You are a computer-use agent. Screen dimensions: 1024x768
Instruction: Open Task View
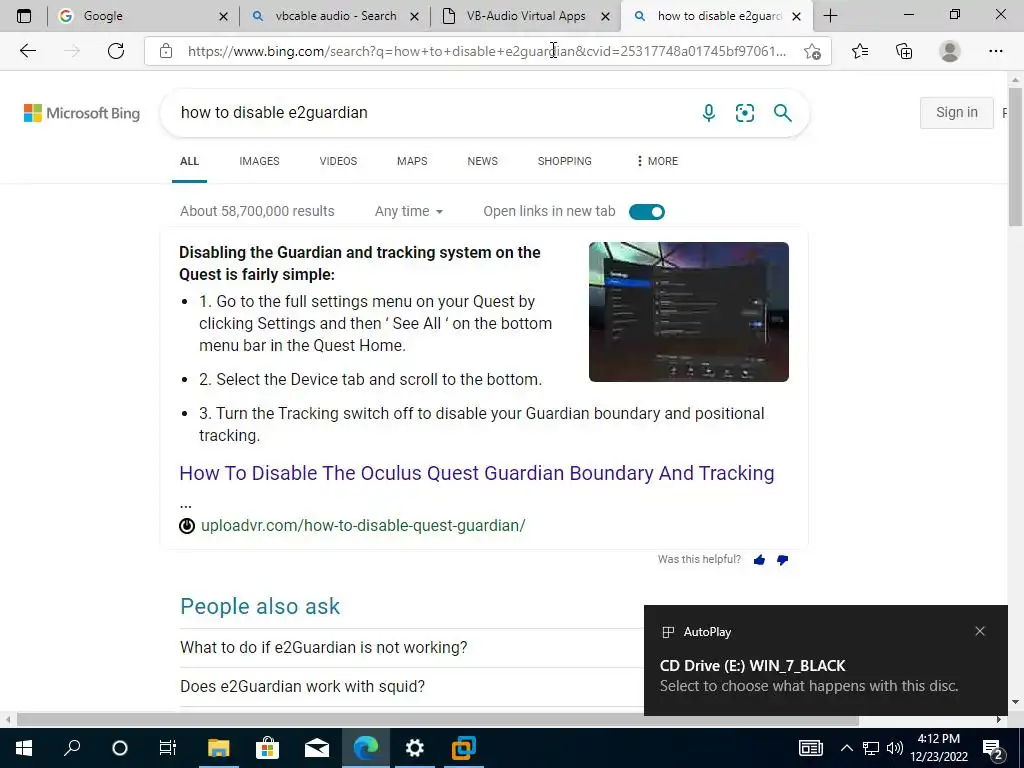pyautogui.click(x=168, y=748)
